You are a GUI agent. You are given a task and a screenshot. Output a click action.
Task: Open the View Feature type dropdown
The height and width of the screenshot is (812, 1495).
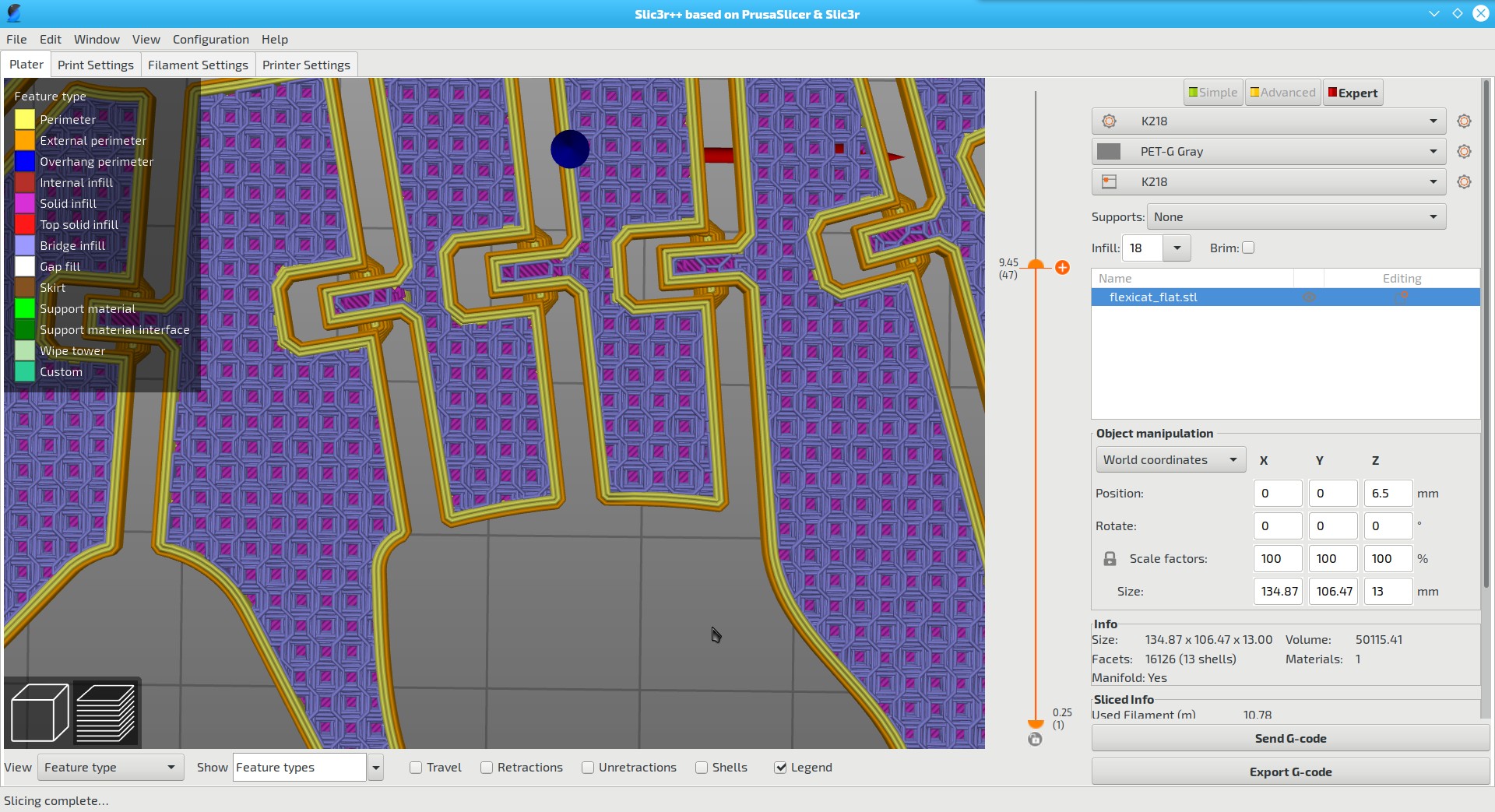[111, 768]
